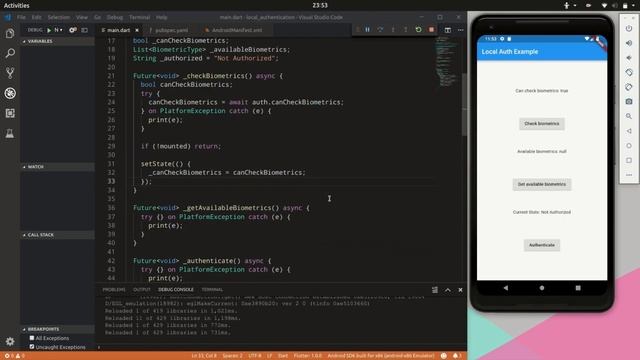Toggle debug console icon in debug header

click(x=84, y=30)
